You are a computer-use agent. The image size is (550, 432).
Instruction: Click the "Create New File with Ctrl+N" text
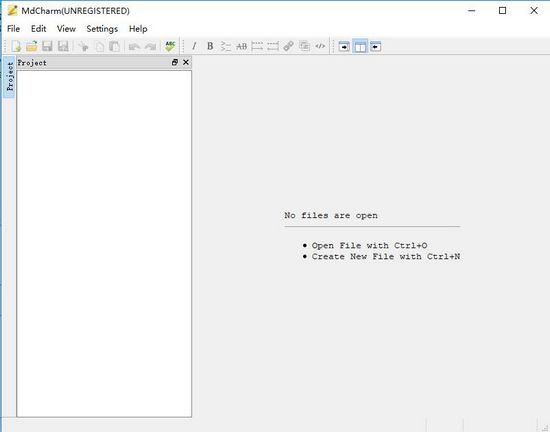386,257
